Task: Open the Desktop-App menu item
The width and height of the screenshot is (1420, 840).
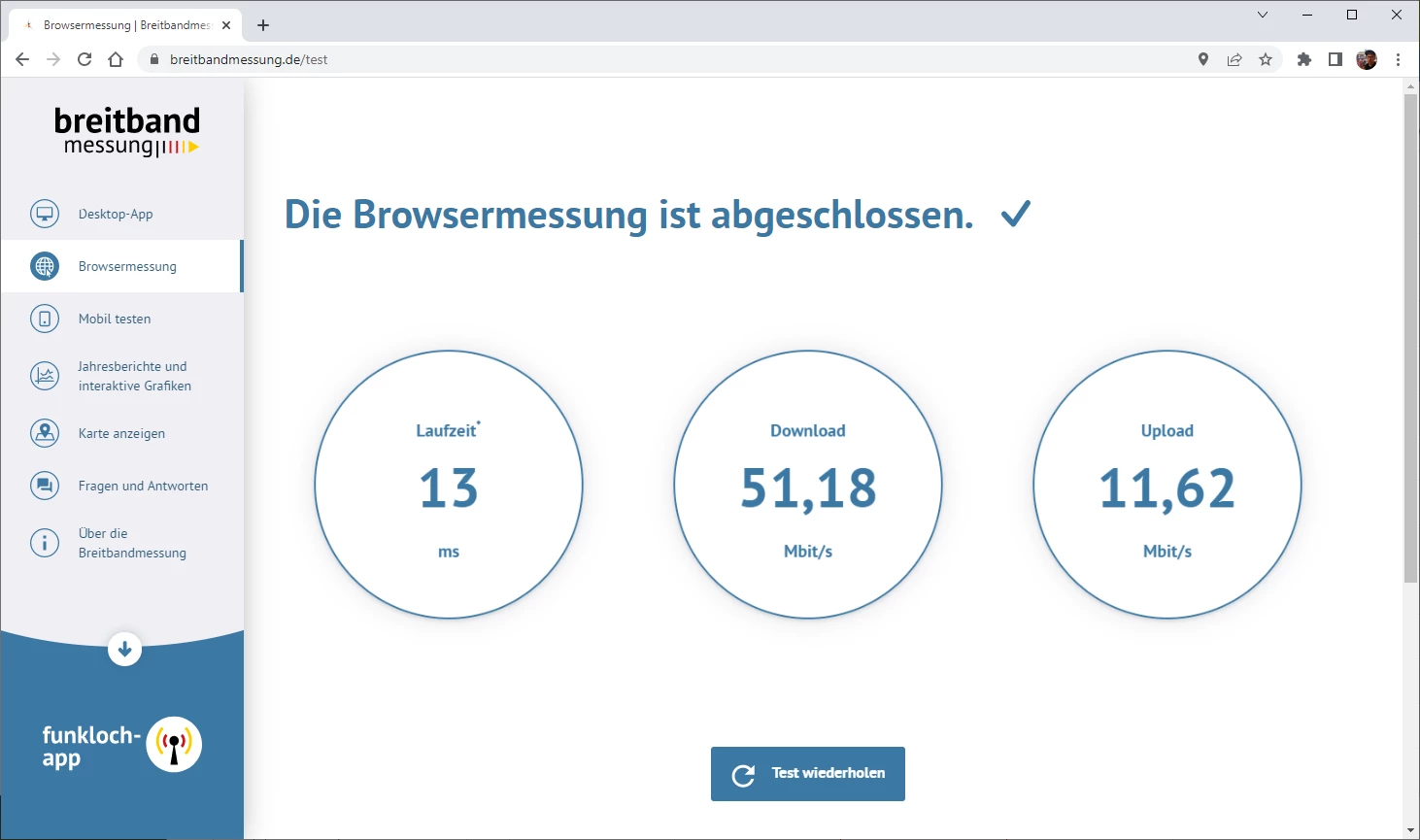Action: click(x=121, y=214)
